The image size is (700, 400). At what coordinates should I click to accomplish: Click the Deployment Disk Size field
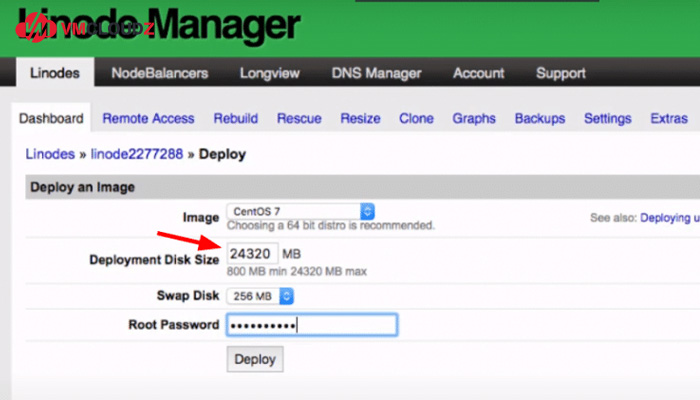[x=252, y=254]
